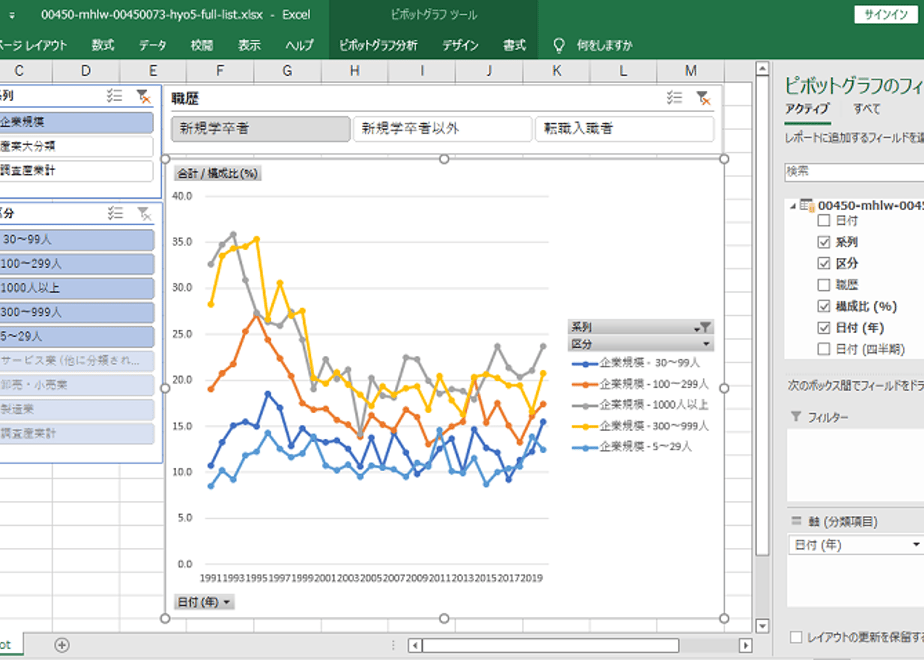Viewport: 924px width, 660px height.
Task: Uncheck the 構成比 (%) field checkbox
Action: click(x=824, y=306)
